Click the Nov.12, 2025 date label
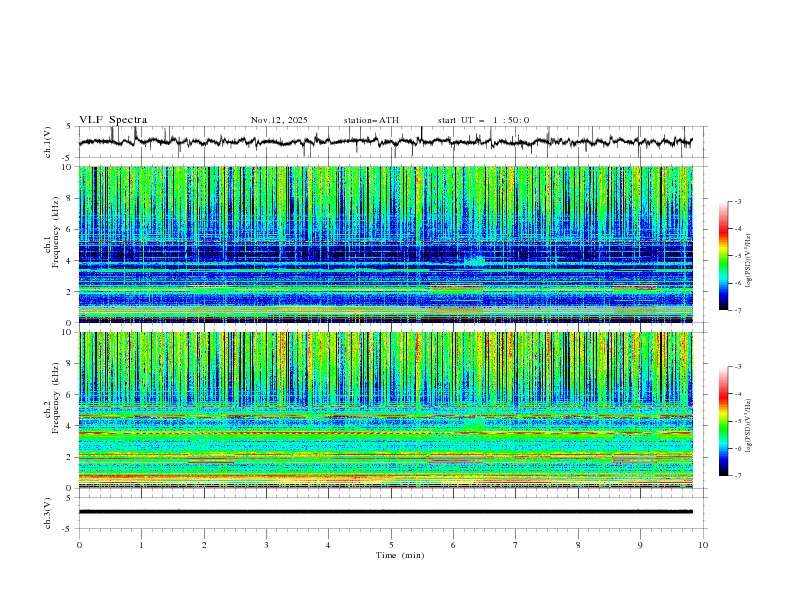 point(279,120)
